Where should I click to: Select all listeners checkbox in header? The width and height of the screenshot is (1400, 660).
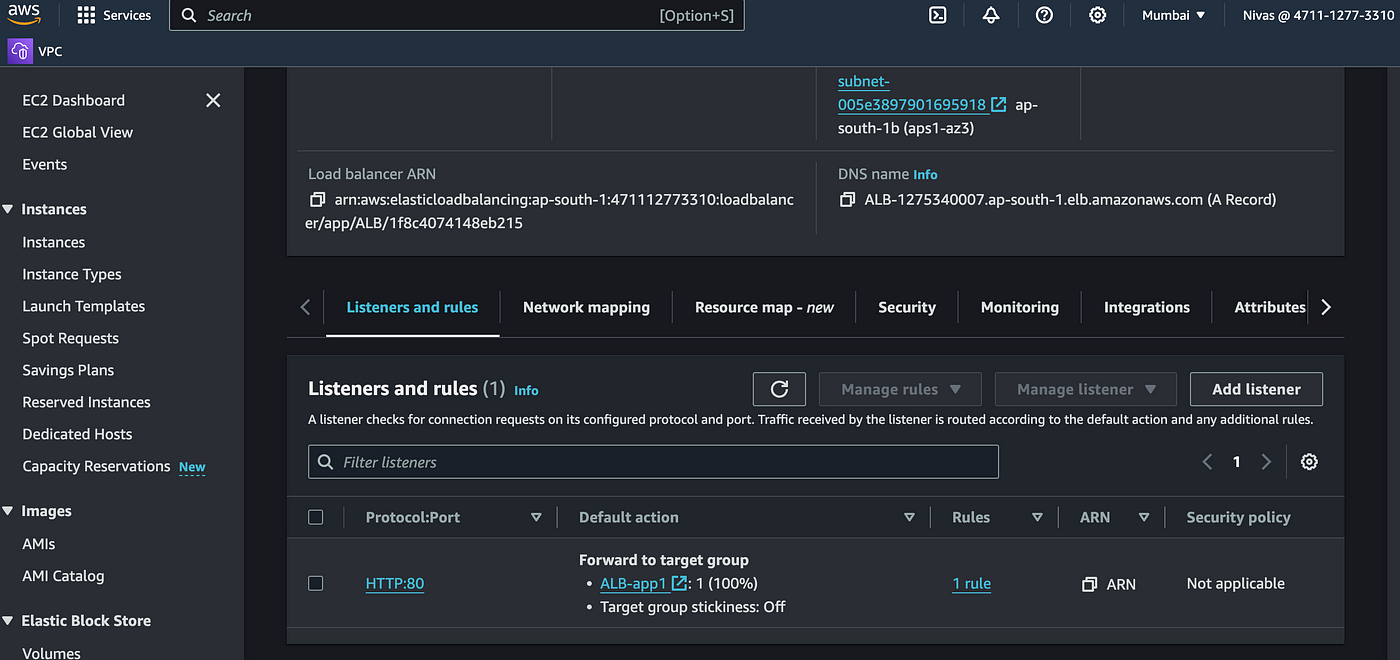tap(316, 517)
